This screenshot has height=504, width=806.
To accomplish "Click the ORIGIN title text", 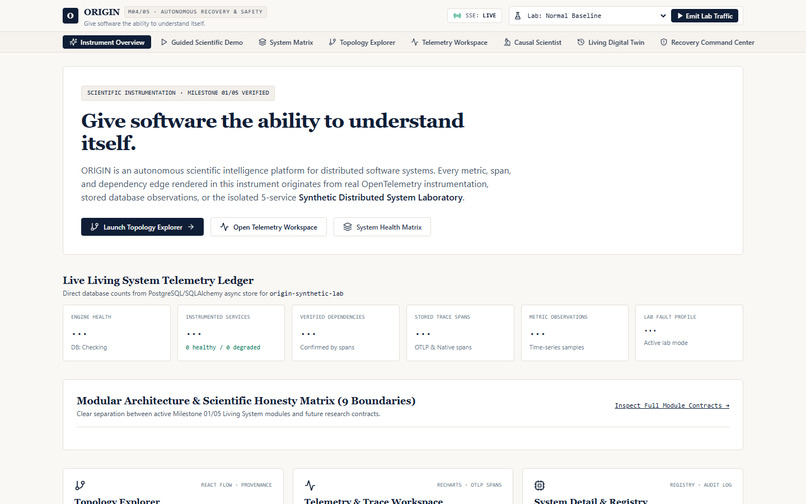I will click(x=102, y=12).
